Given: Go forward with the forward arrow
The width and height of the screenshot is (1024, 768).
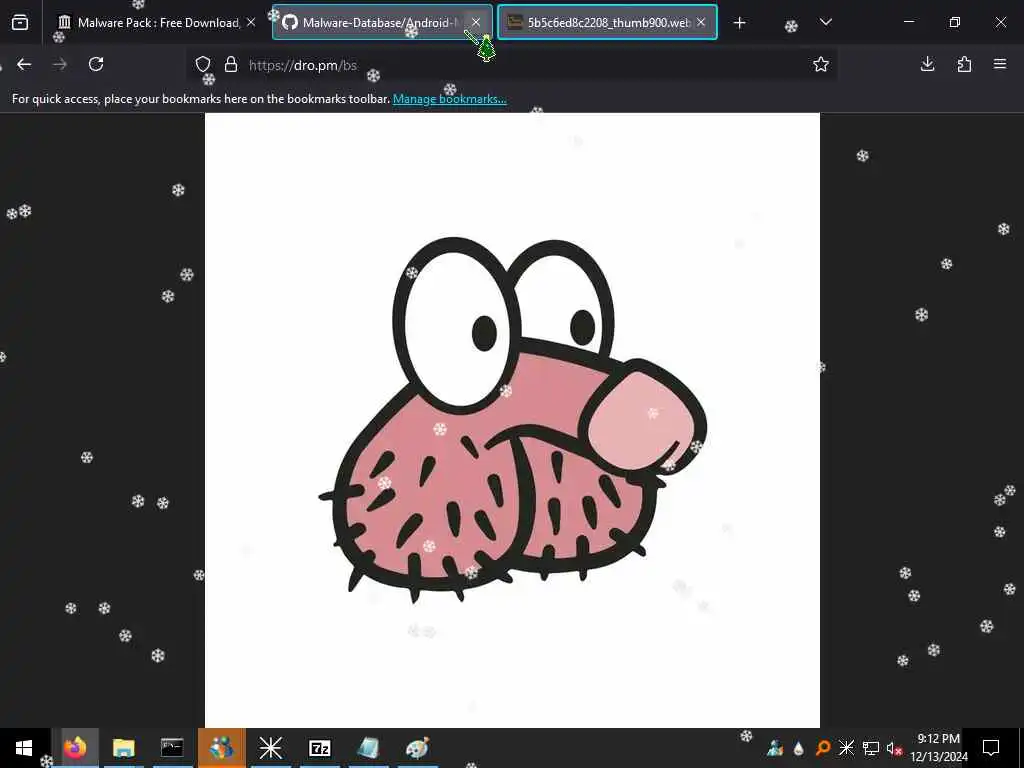Looking at the screenshot, I should click(x=59, y=64).
